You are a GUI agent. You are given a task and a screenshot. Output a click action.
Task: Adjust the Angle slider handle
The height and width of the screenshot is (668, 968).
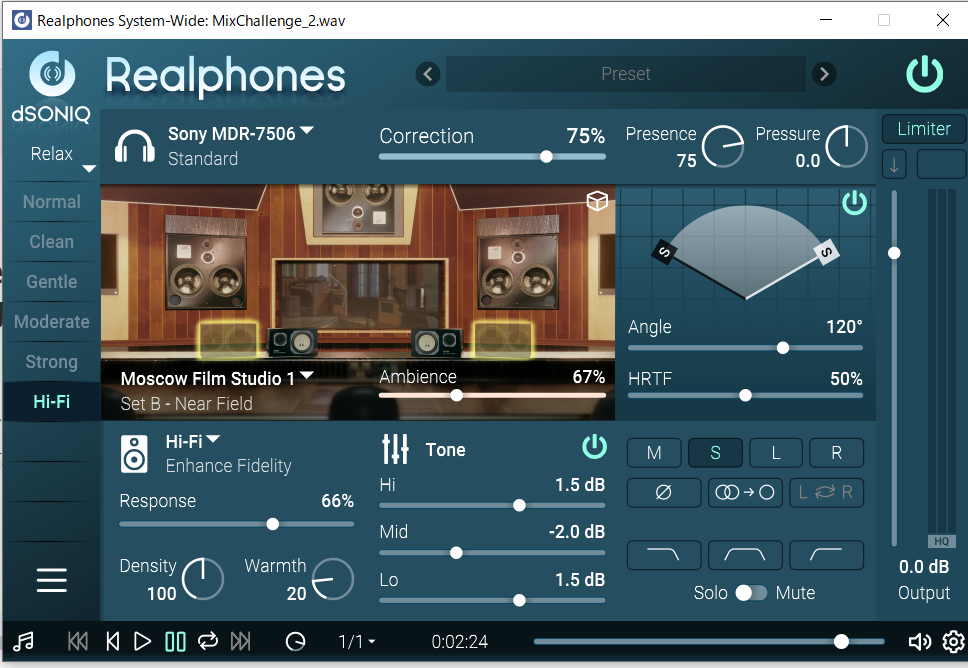pos(783,348)
